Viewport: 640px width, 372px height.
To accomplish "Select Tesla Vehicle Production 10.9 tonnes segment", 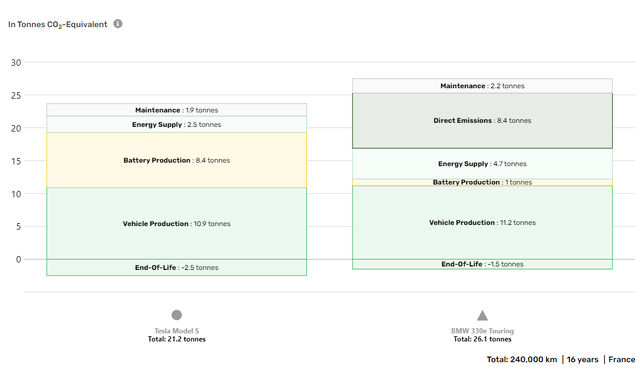I will 176,223.
